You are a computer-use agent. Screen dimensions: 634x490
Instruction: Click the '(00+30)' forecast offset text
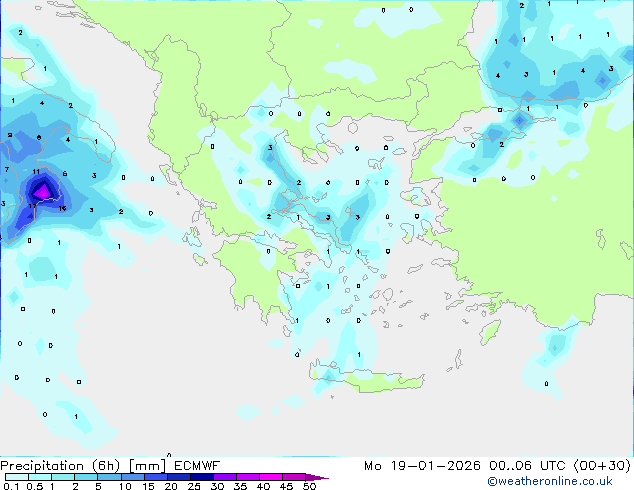(x=602, y=466)
